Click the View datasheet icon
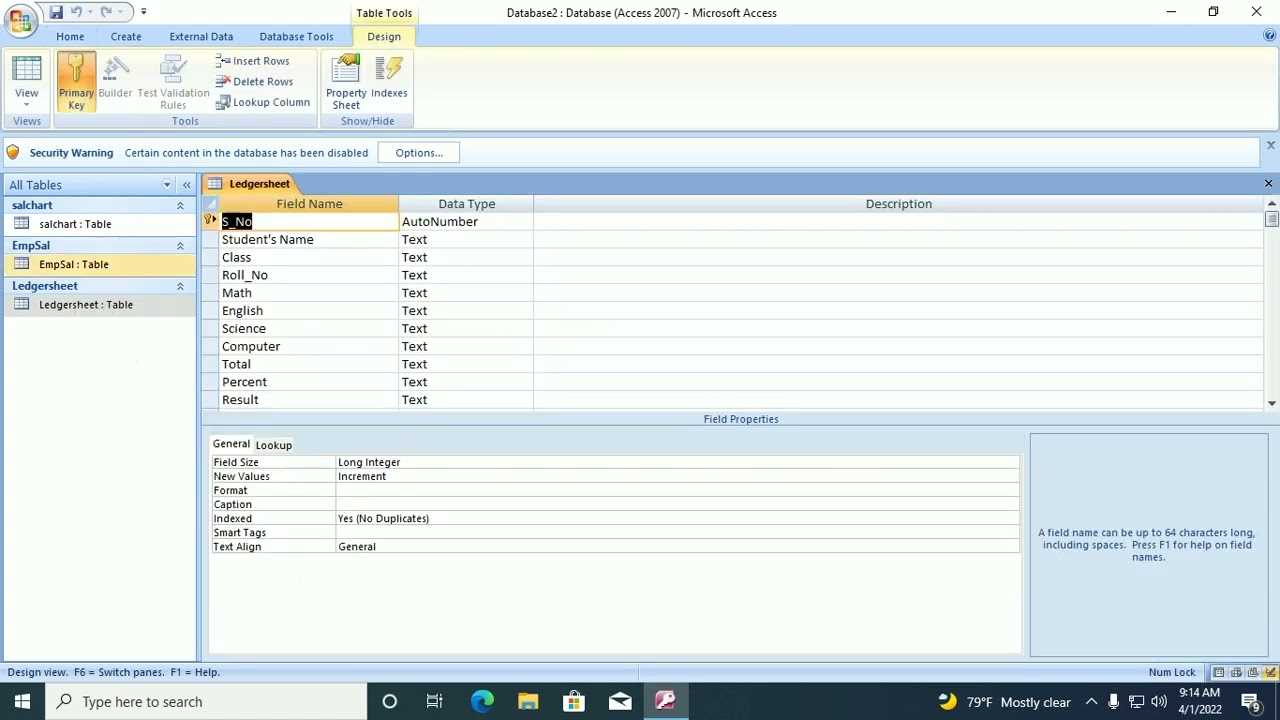 (27, 70)
